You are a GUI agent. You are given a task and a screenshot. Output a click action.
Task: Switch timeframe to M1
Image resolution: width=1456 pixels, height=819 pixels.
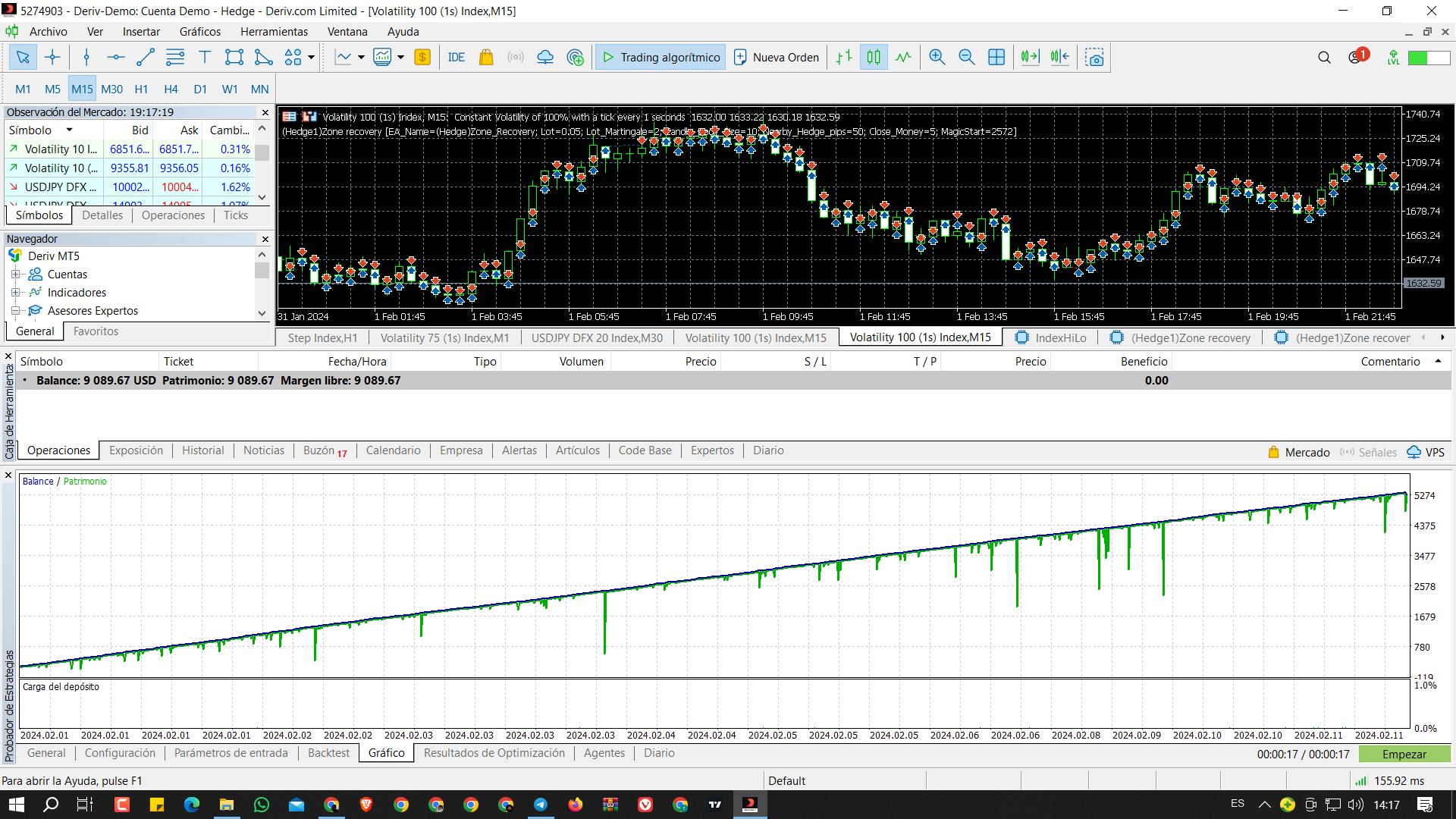23,89
